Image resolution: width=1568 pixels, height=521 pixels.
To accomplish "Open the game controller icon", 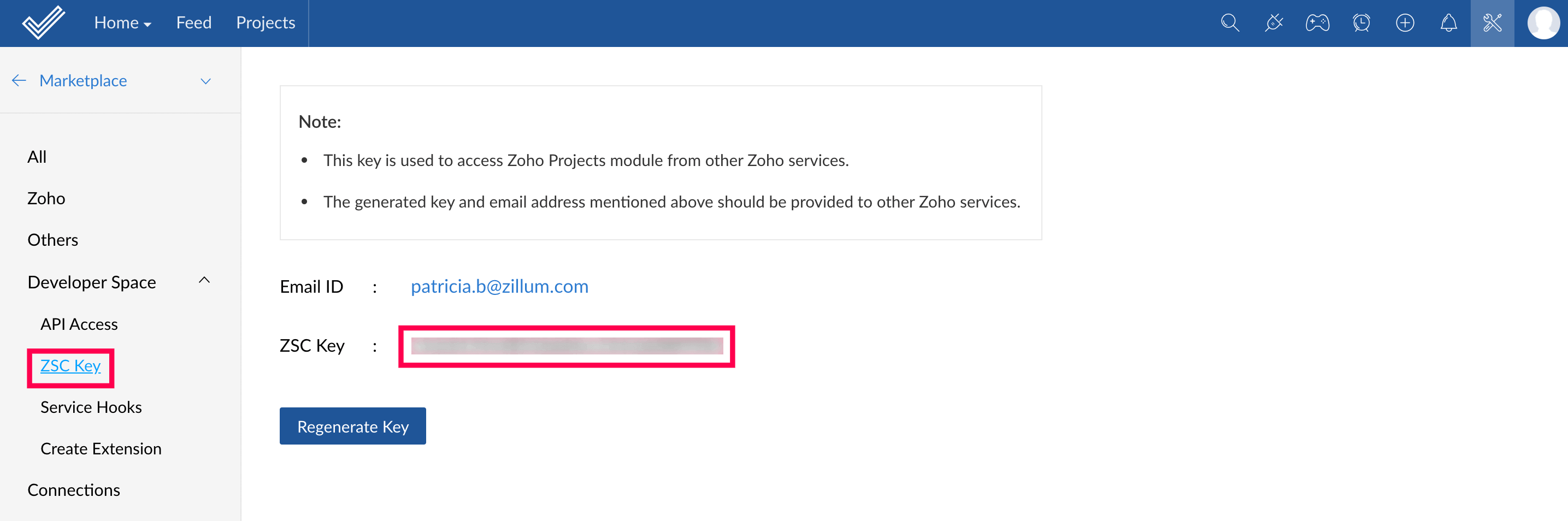I will [x=1317, y=23].
